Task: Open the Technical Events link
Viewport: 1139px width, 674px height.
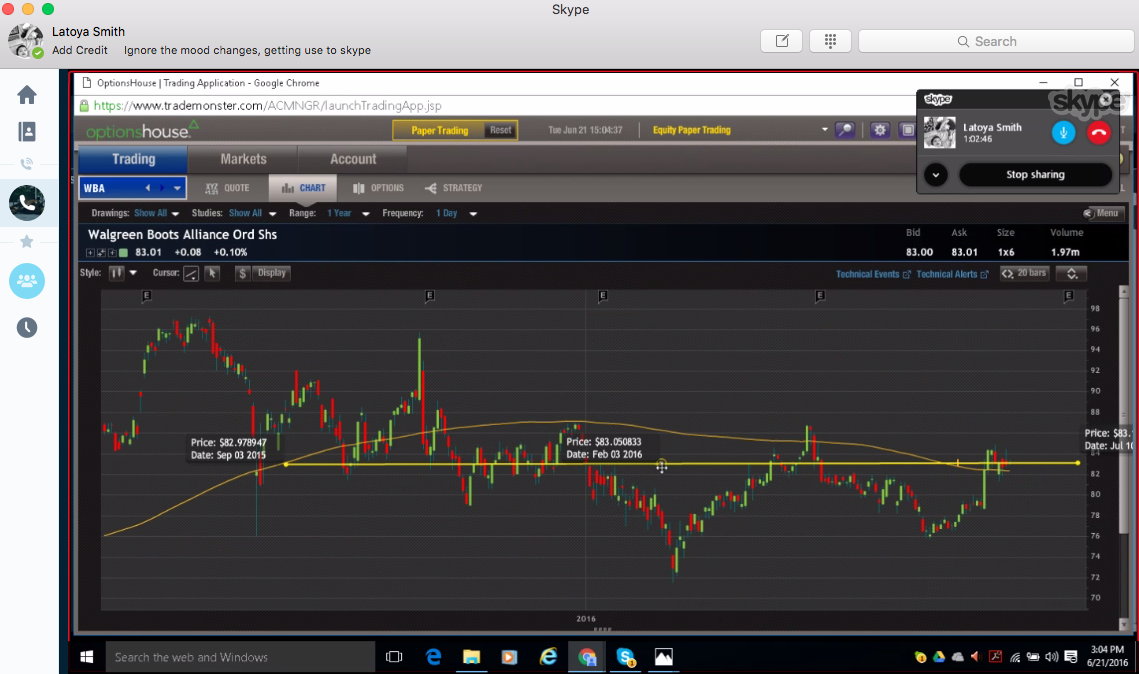Action: 869,274
